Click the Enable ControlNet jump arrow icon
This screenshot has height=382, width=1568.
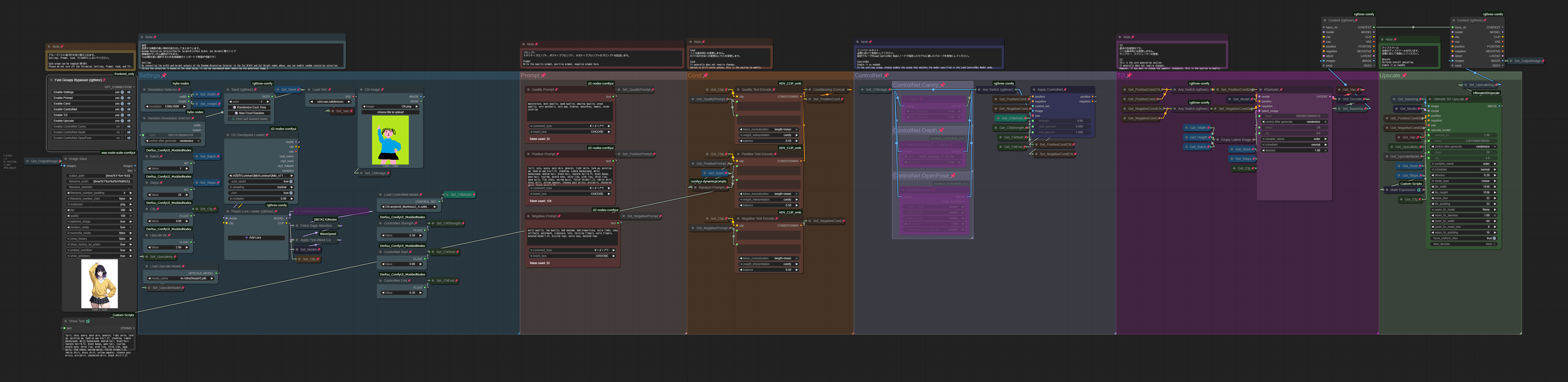pyautogui.click(x=129, y=110)
